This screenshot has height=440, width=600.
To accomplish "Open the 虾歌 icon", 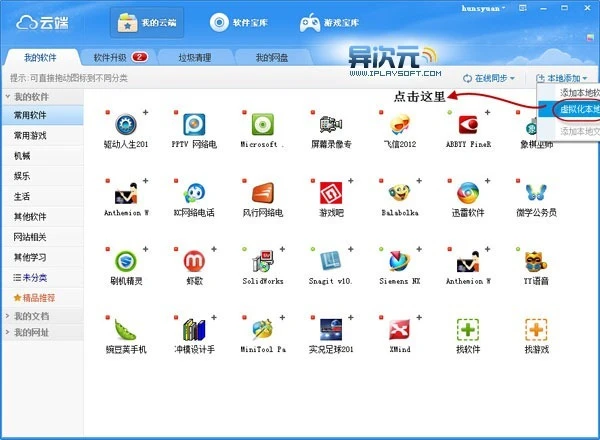I will (194, 261).
